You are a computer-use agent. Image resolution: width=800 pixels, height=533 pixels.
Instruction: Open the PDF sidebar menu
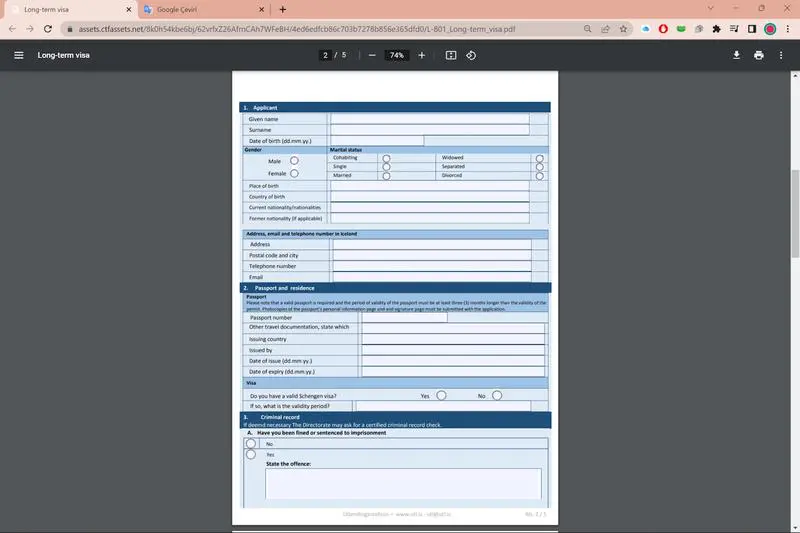(x=18, y=55)
